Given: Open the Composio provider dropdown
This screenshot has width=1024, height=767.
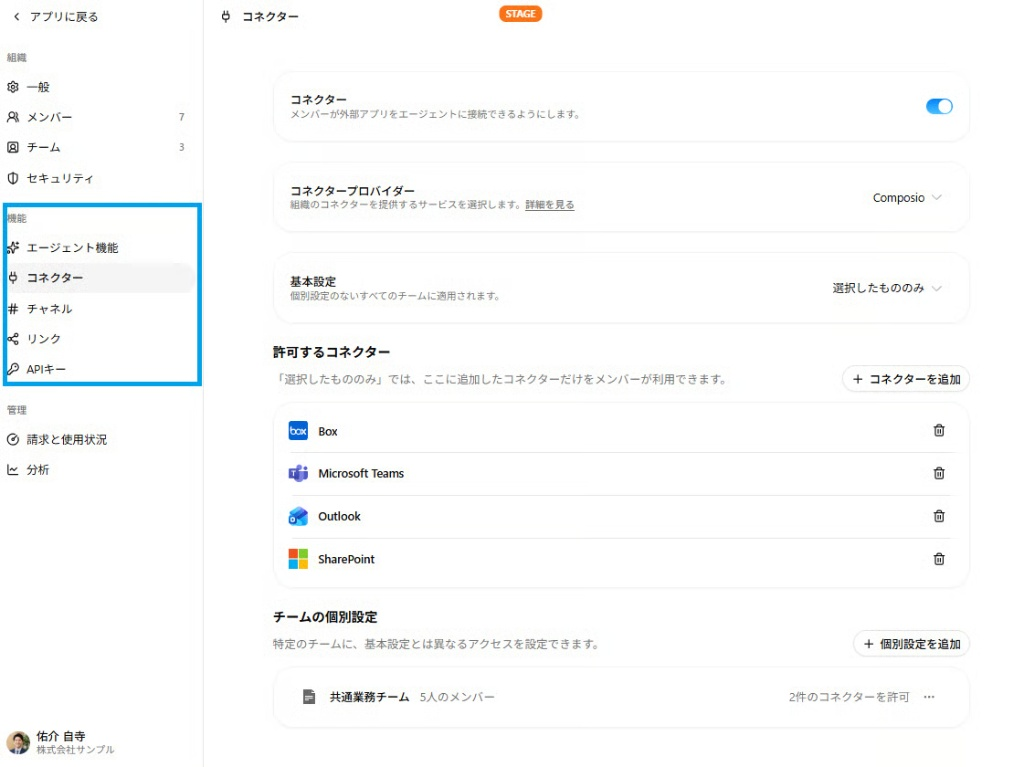Looking at the screenshot, I should pyautogui.click(x=906, y=197).
